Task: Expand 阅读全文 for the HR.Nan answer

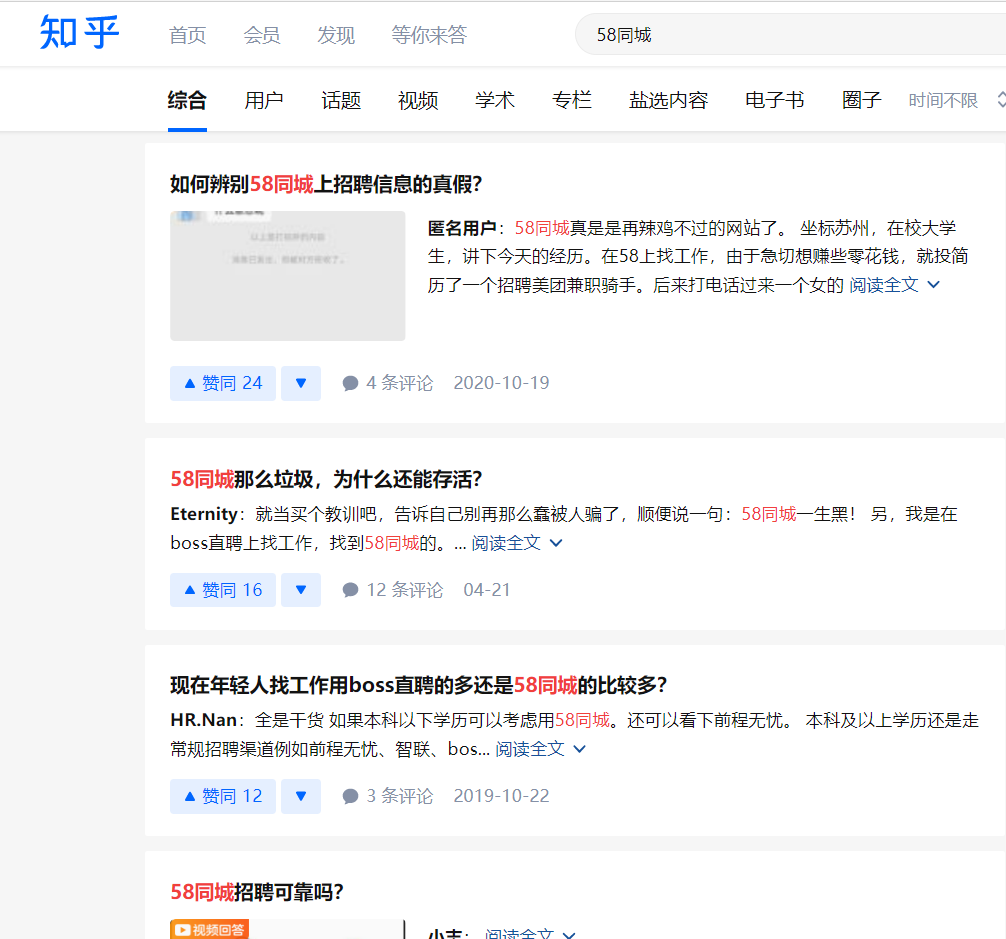Action: [540, 749]
